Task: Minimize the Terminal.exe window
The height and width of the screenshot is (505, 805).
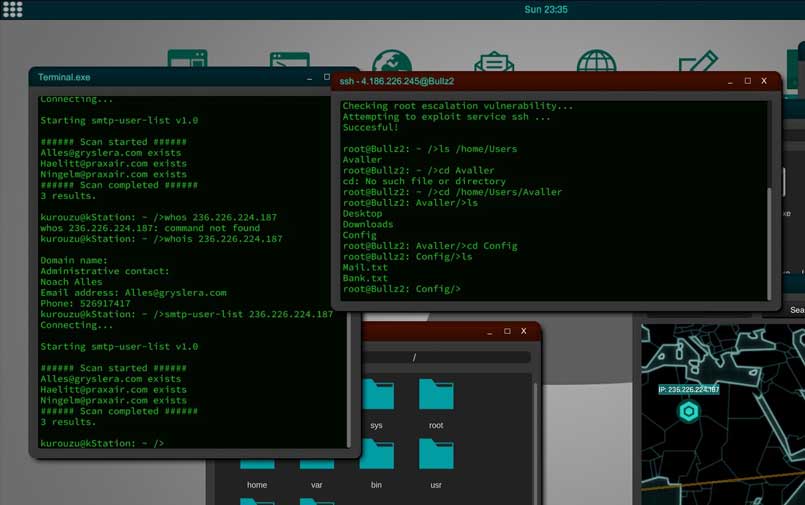Action: click(x=309, y=77)
